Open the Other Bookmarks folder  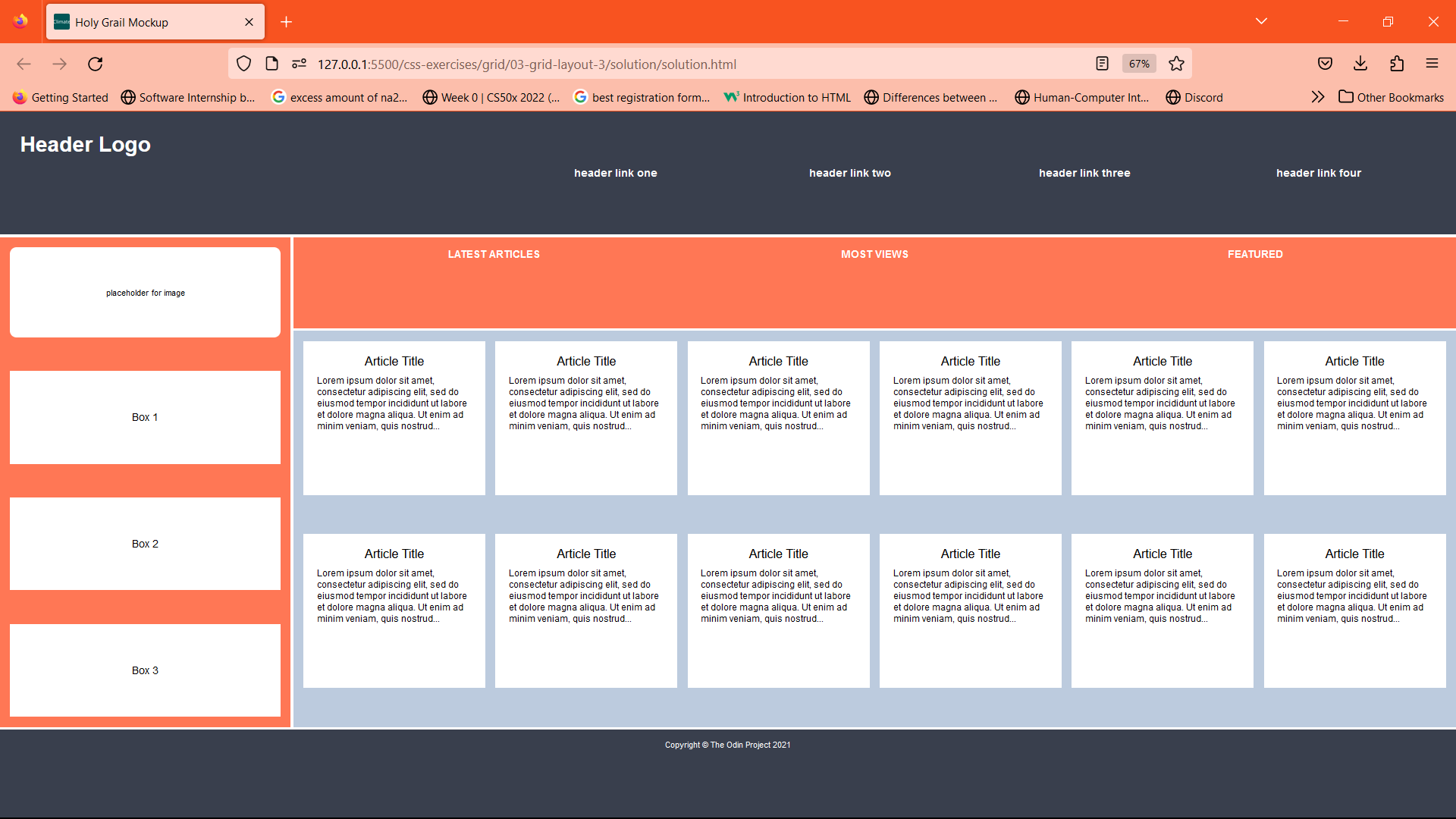click(x=1392, y=97)
